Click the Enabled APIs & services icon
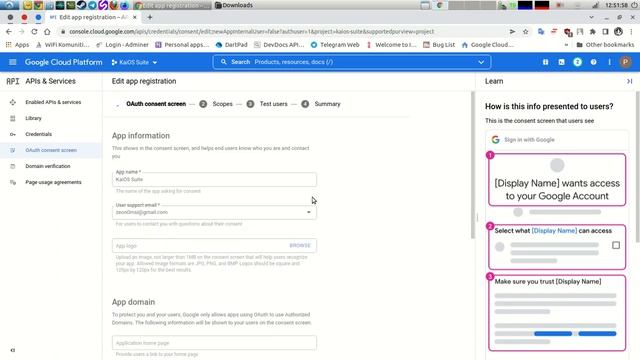Screen dimensions: 640x360 pyautogui.click(x=13, y=102)
